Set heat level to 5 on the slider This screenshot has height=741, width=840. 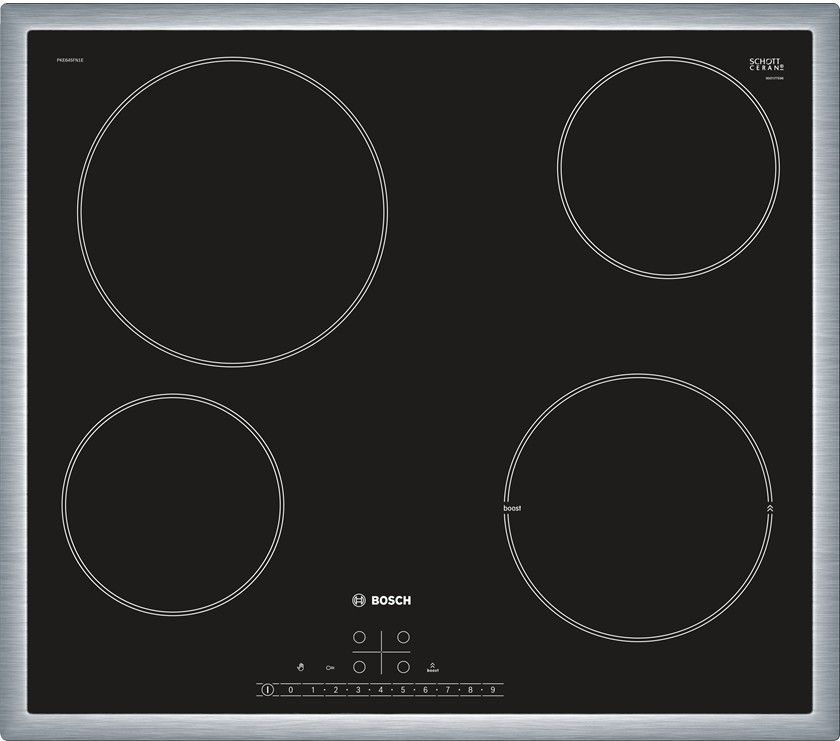(x=403, y=690)
